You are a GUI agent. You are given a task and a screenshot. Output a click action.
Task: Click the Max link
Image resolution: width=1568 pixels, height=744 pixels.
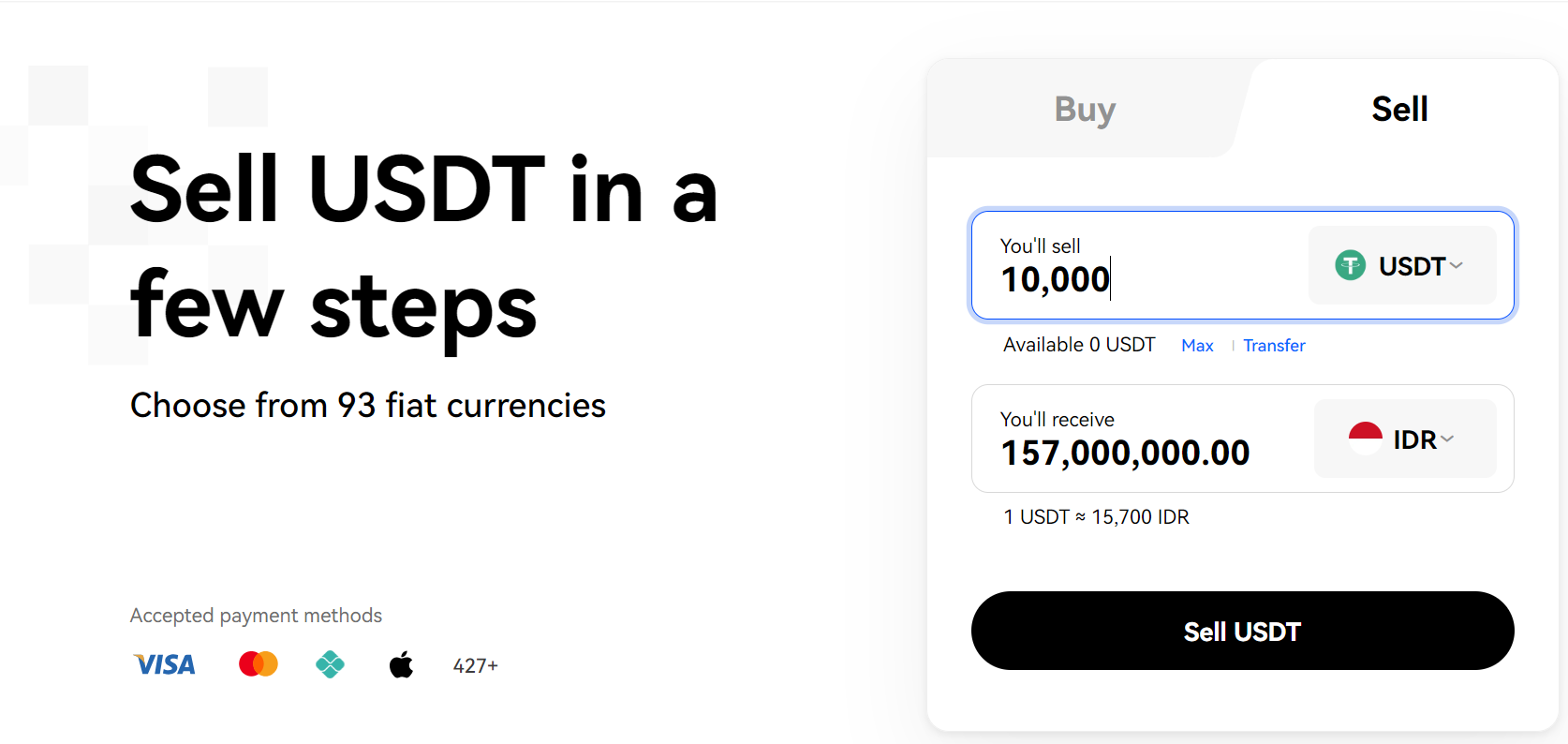(x=1197, y=346)
